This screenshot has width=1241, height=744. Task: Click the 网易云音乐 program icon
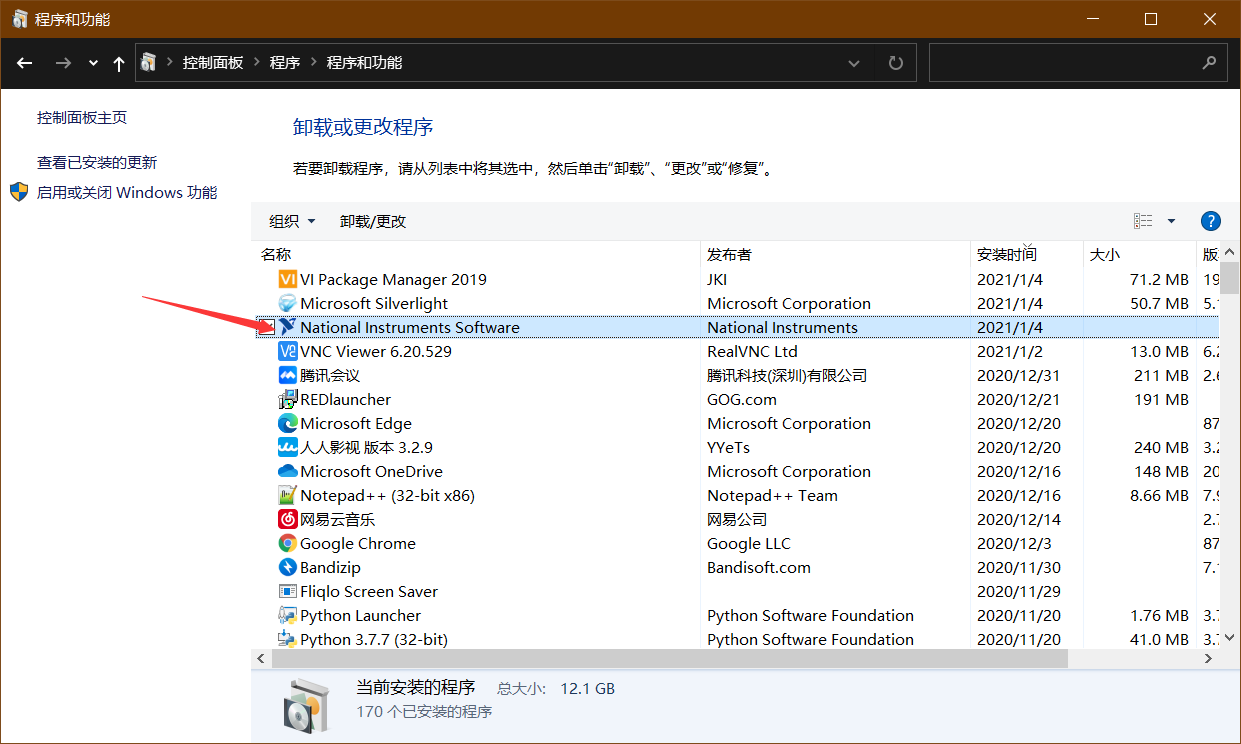(x=287, y=519)
